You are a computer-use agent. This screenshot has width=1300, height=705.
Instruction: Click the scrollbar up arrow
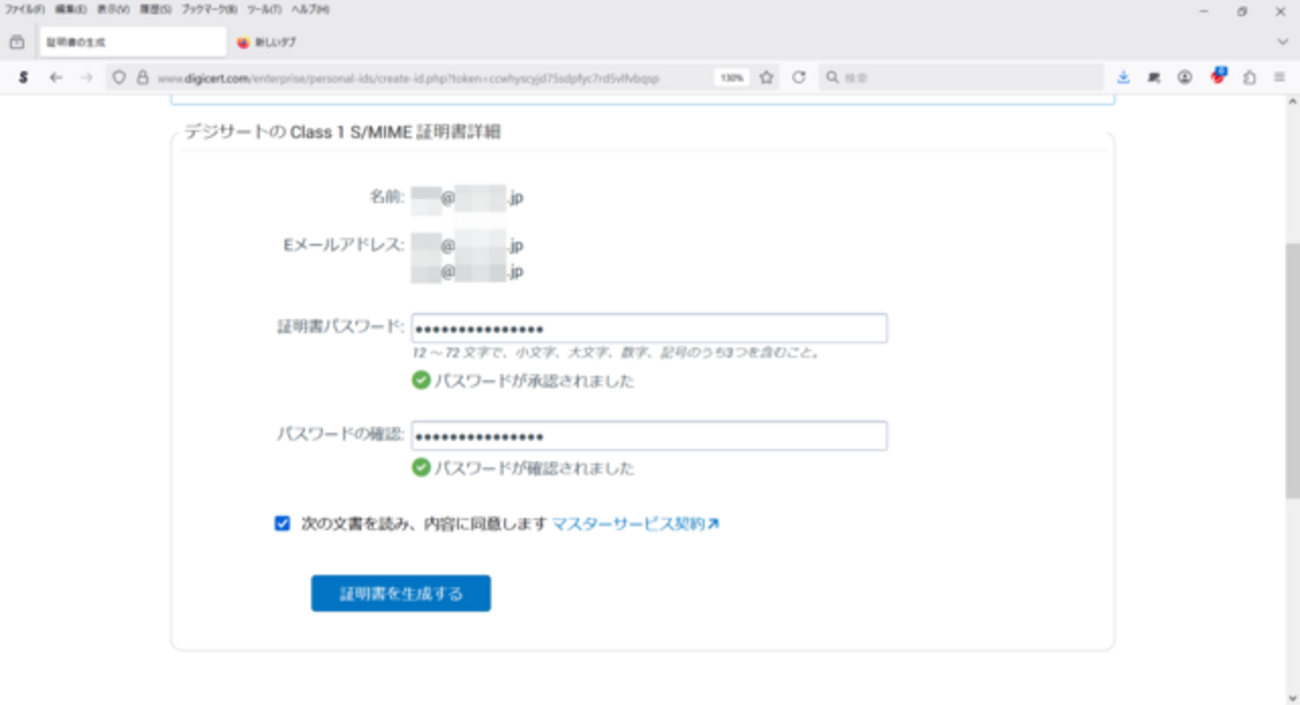[x=1292, y=102]
